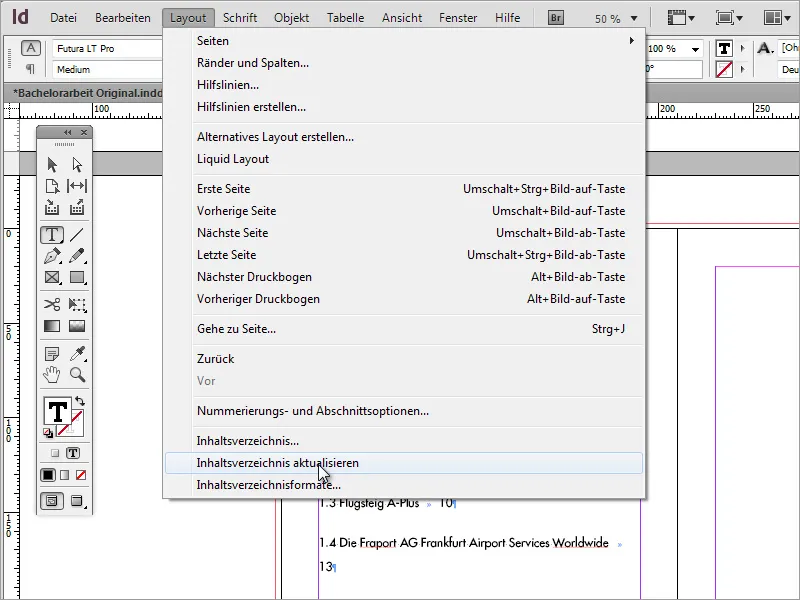This screenshot has height=600, width=800.
Task: Click the Medium font style field
Action: pos(107,69)
